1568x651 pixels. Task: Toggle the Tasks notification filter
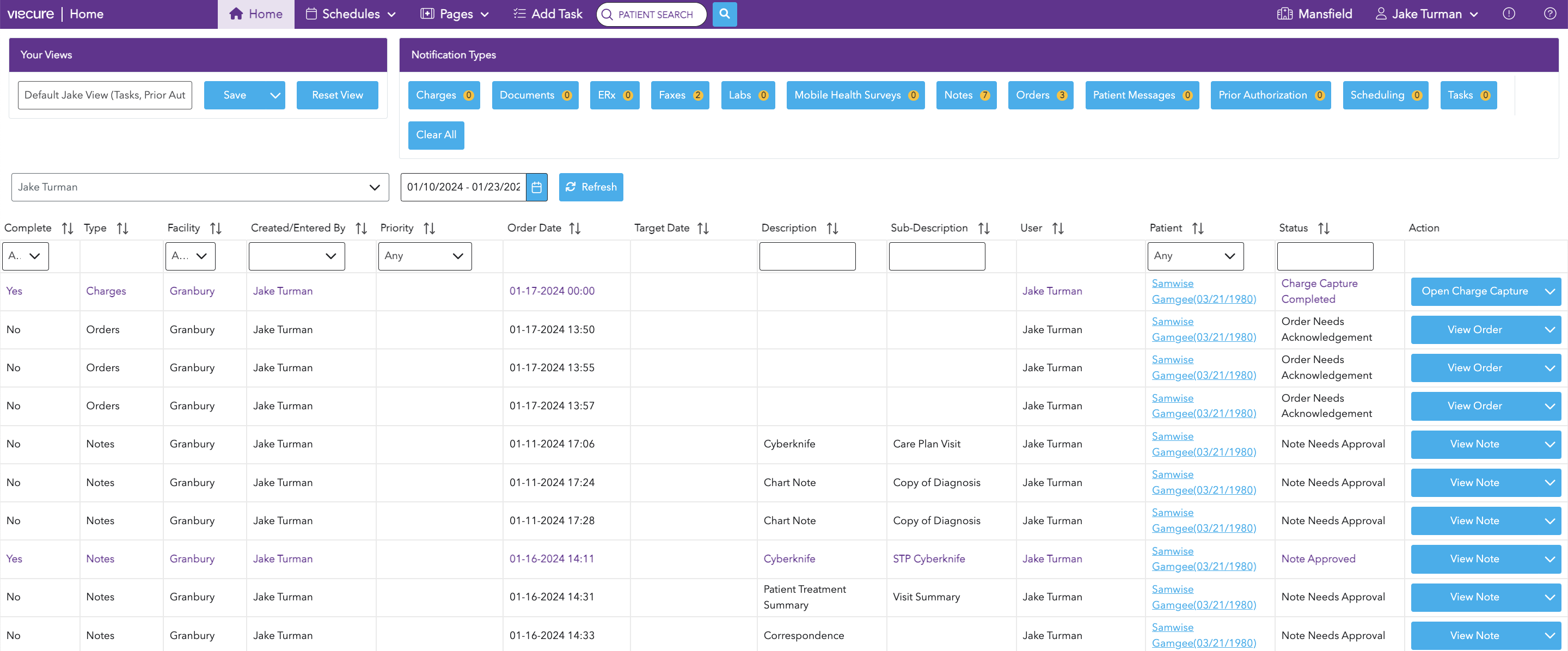coord(1468,95)
